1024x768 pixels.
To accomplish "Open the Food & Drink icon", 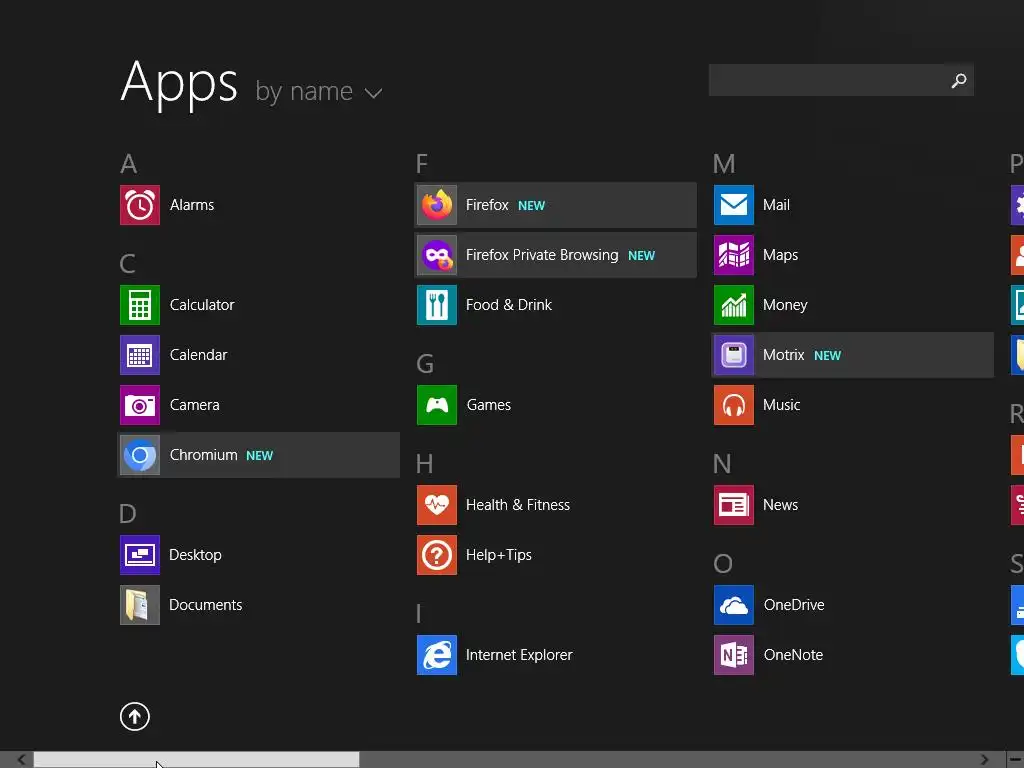I will click(x=437, y=305).
